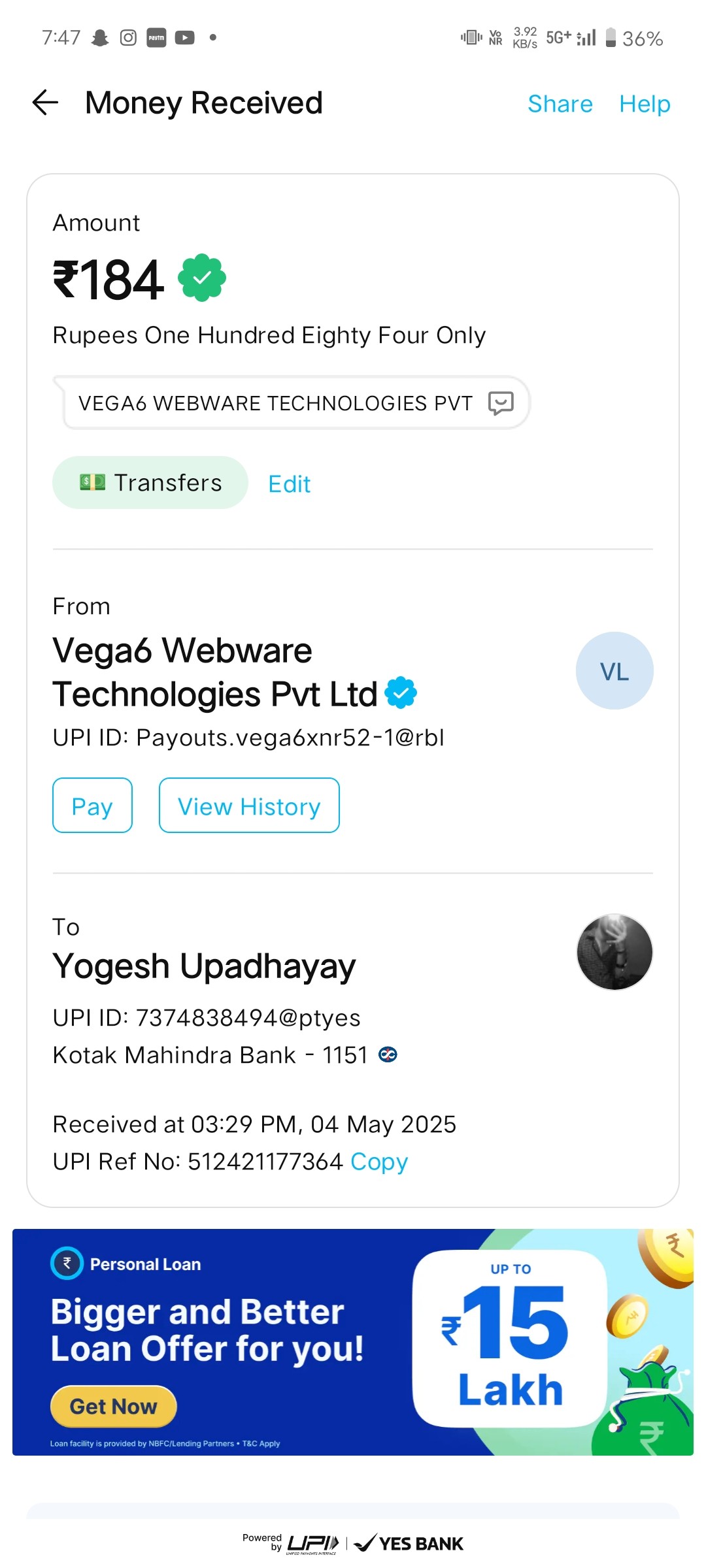Tap the VL avatar circle
Screen dimensions: 706x1568
[614, 671]
